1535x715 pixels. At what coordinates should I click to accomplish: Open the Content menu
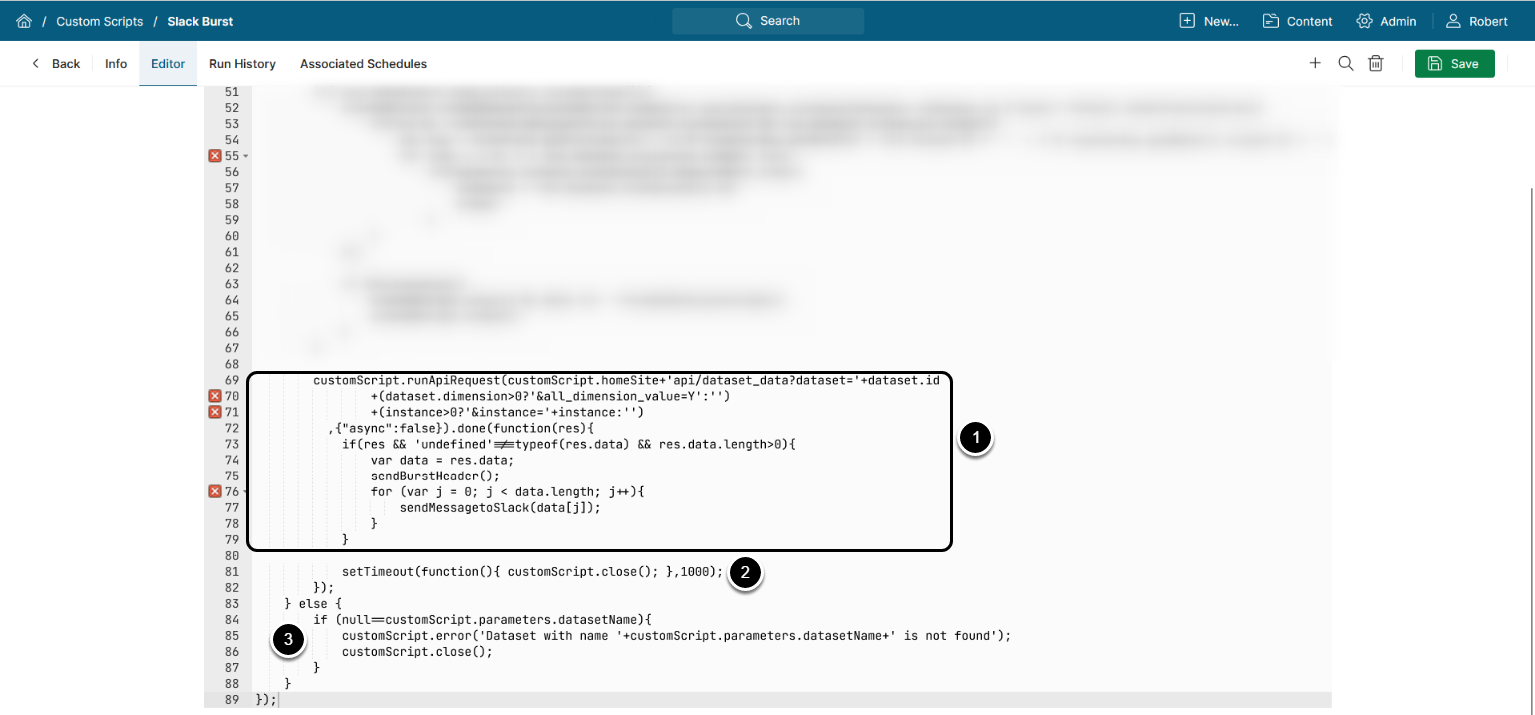point(1297,21)
